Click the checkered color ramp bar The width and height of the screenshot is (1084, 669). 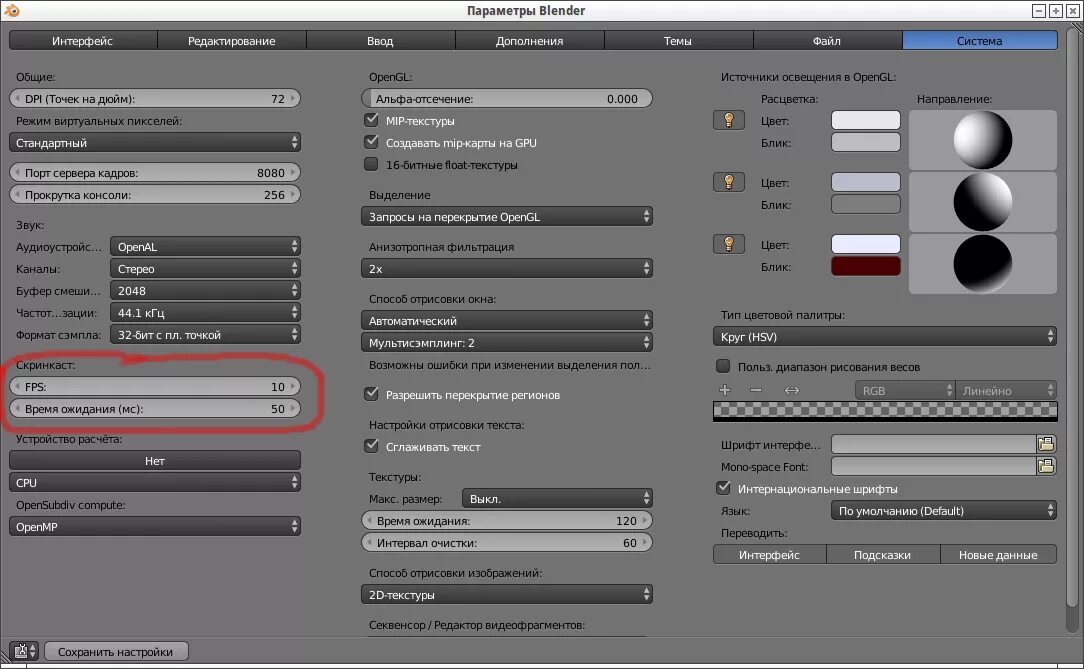885,412
